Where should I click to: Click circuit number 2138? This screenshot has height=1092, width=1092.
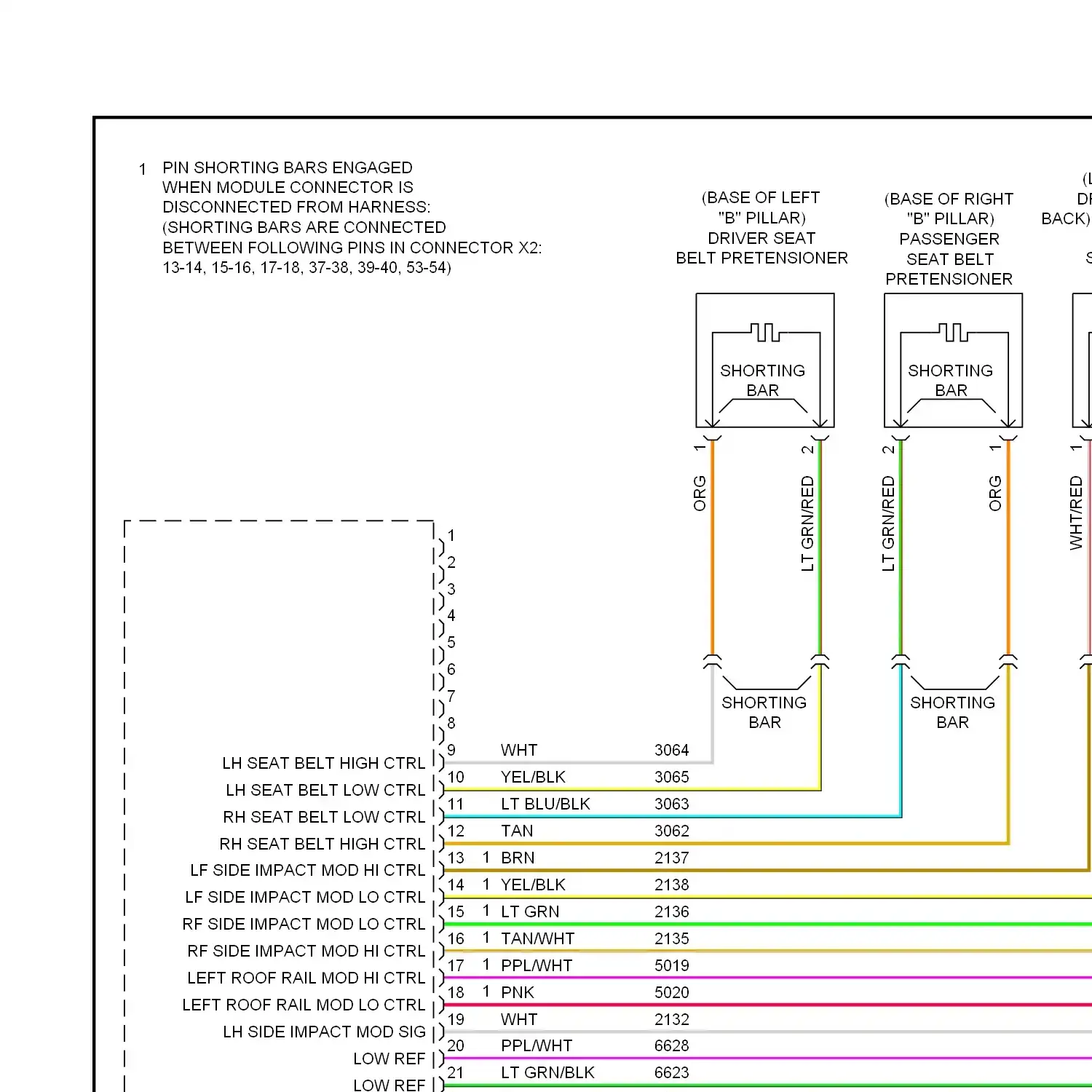[671, 885]
